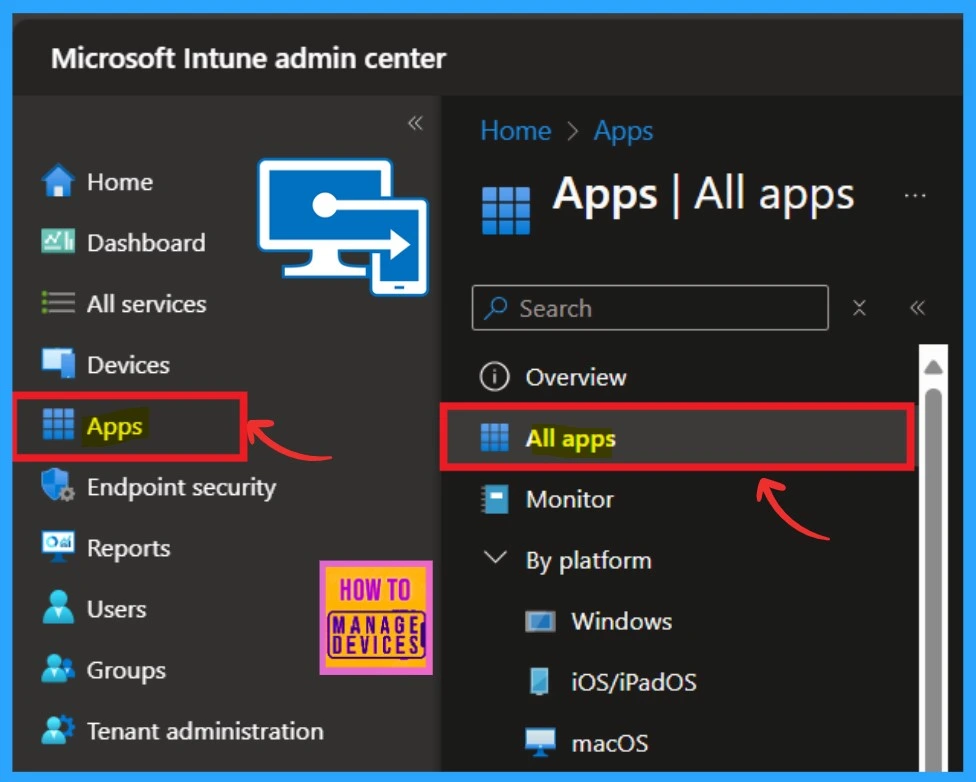Open the Monitor label in the Apps menu
Viewport: 976px width, 782px height.
coord(570,499)
